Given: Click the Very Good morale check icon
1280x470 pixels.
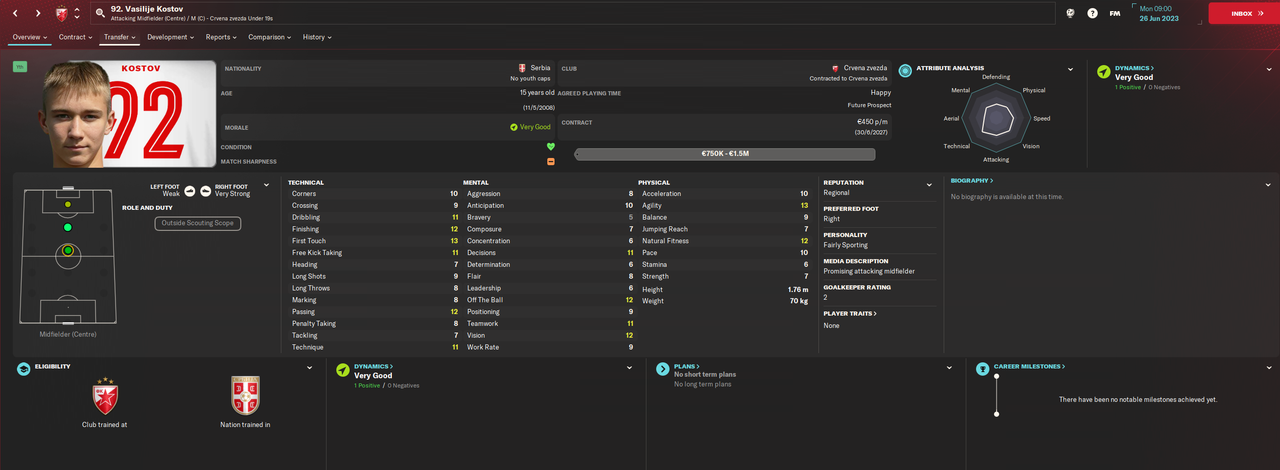Looking at the screenshot, I should pos(513,127).
